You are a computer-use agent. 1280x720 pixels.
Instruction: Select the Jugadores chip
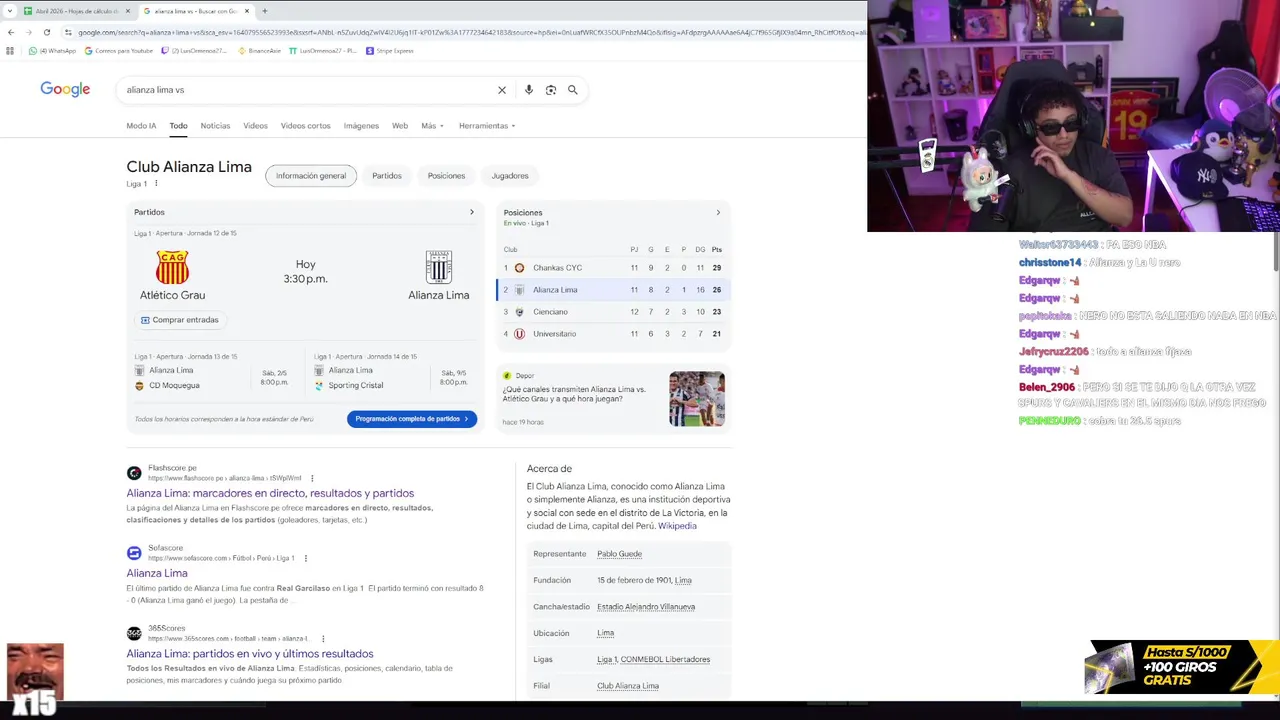(510, 176)
